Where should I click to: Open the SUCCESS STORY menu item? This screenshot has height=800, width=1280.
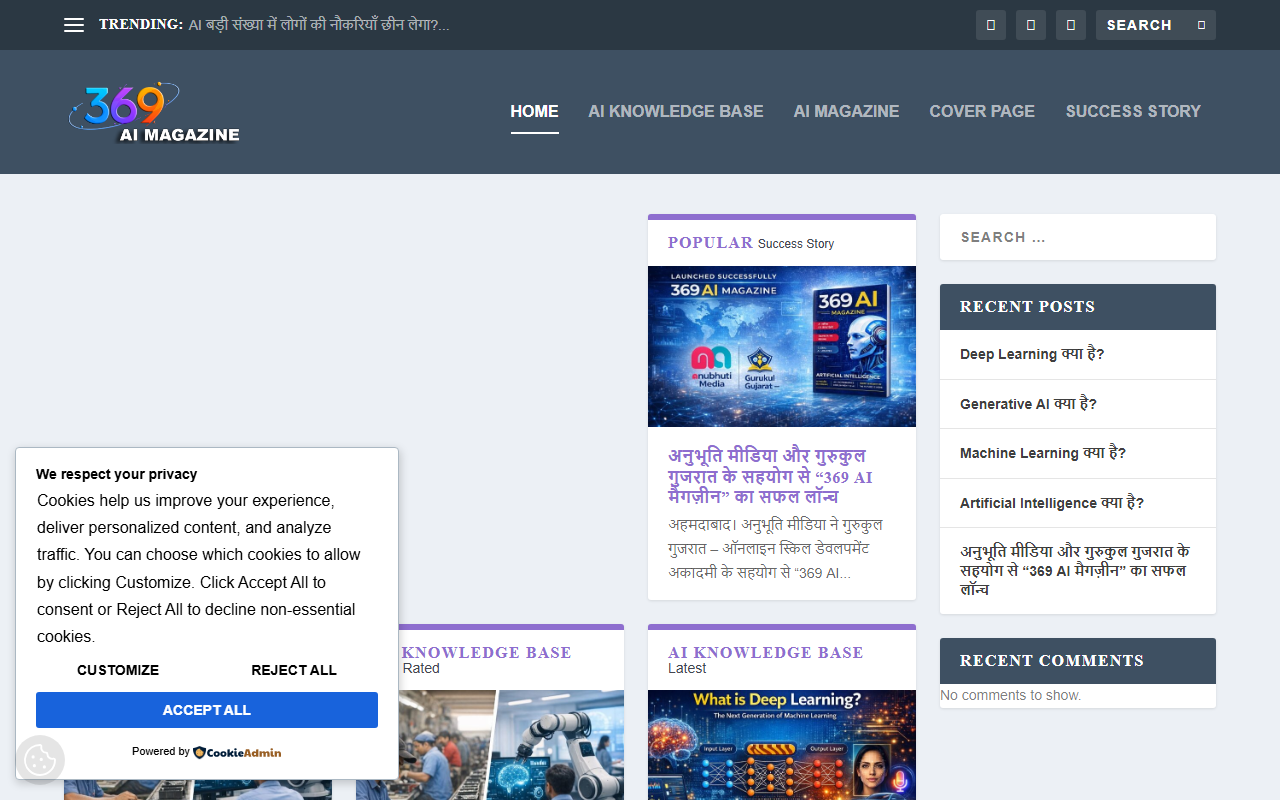(x=1133, y=112)
